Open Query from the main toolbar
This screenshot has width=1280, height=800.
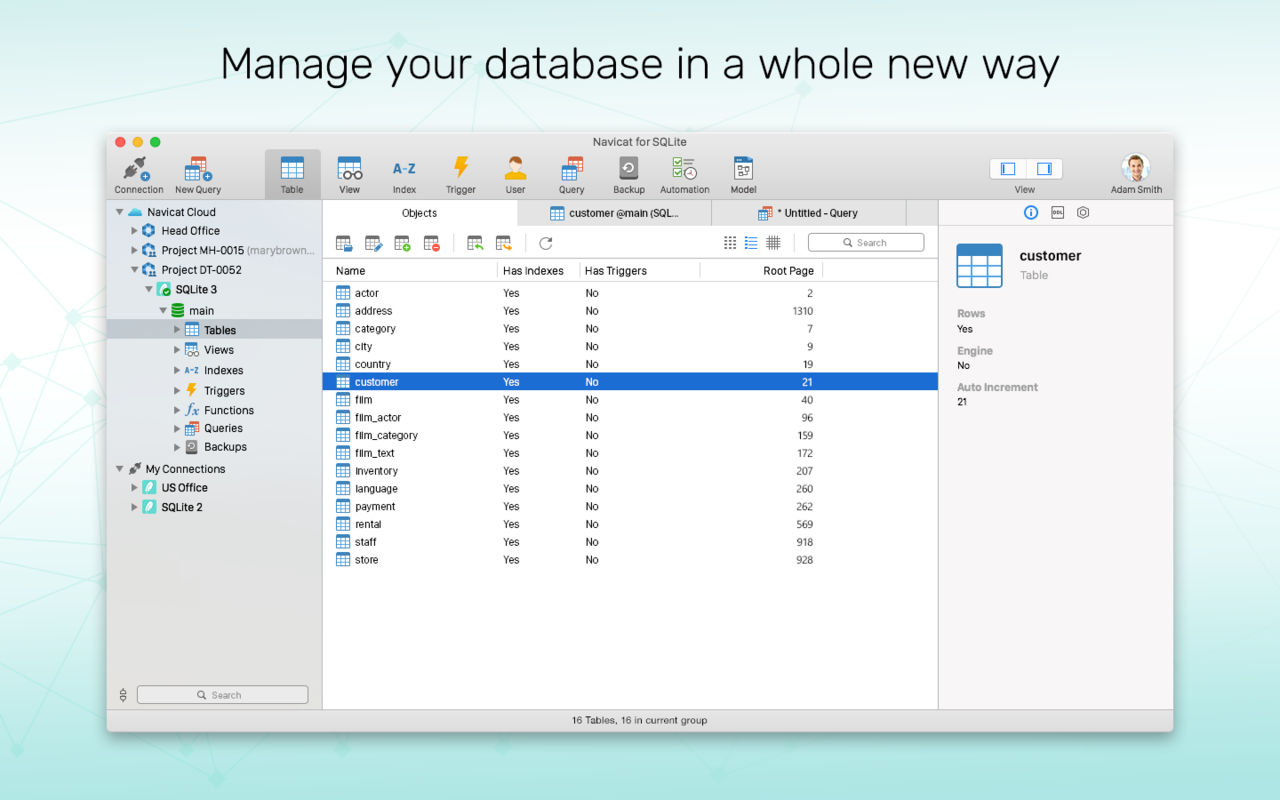572,175
